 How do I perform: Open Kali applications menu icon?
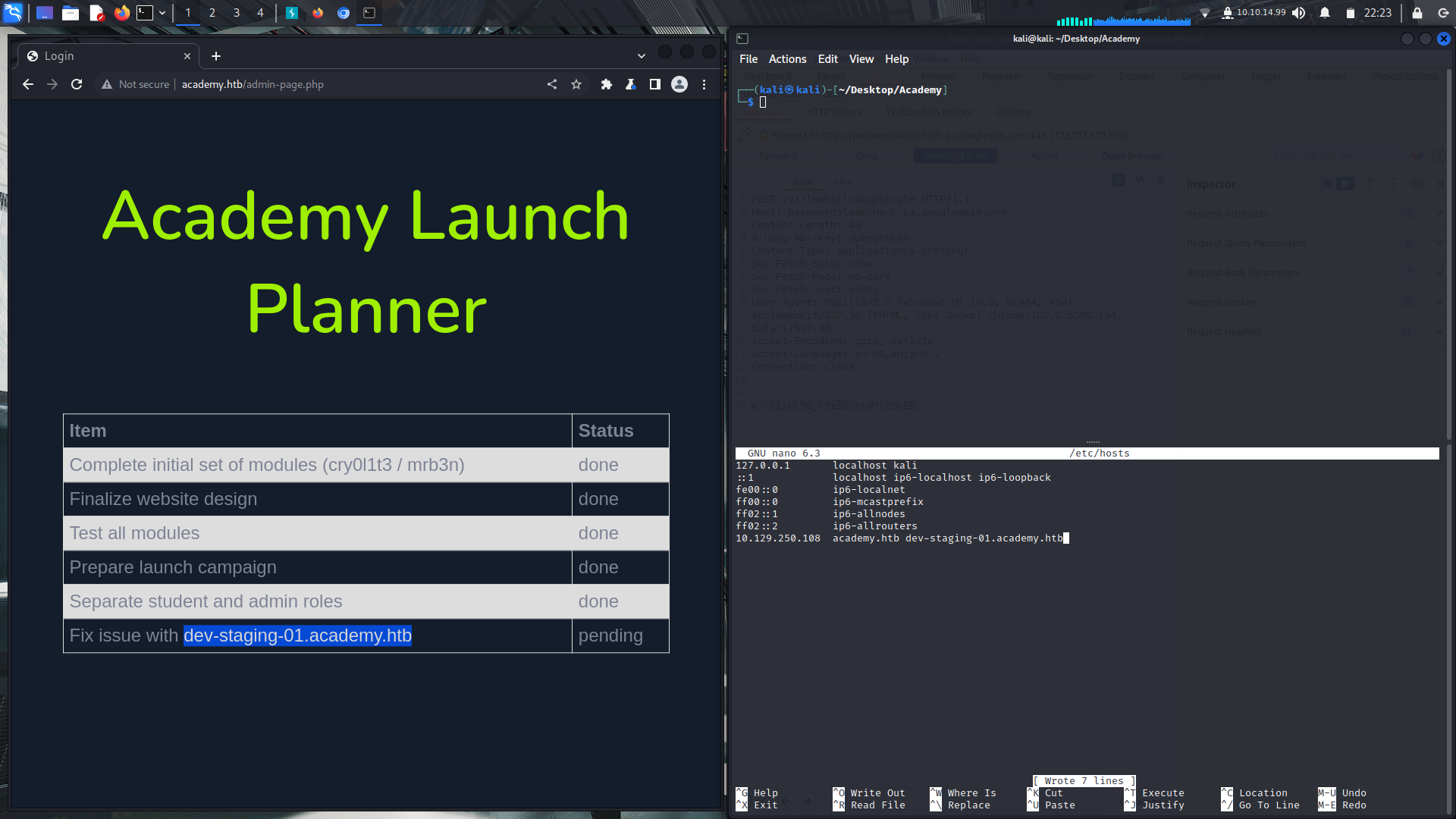coord(13,12)
